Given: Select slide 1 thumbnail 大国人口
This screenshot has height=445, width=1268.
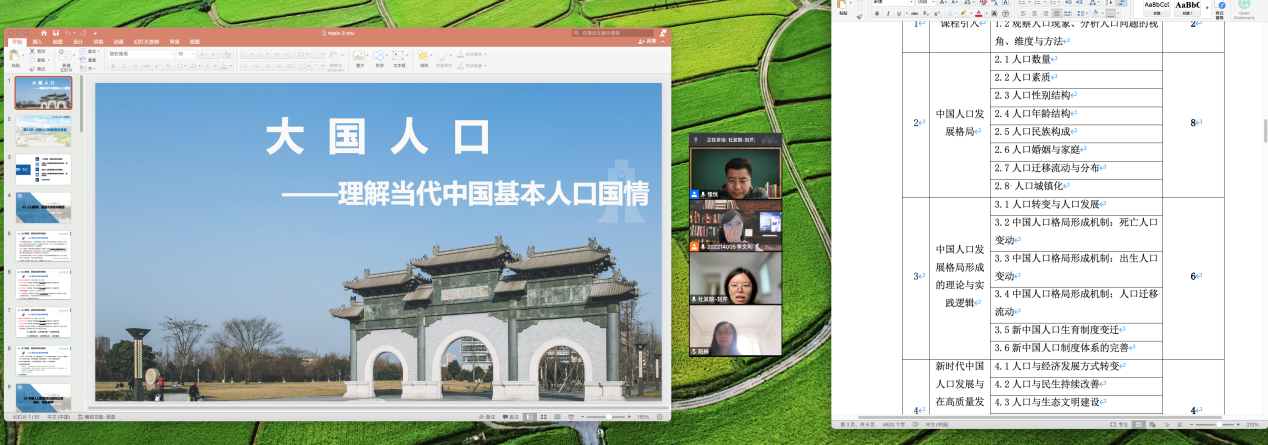Looking at the screenshot, I should 43,93.
